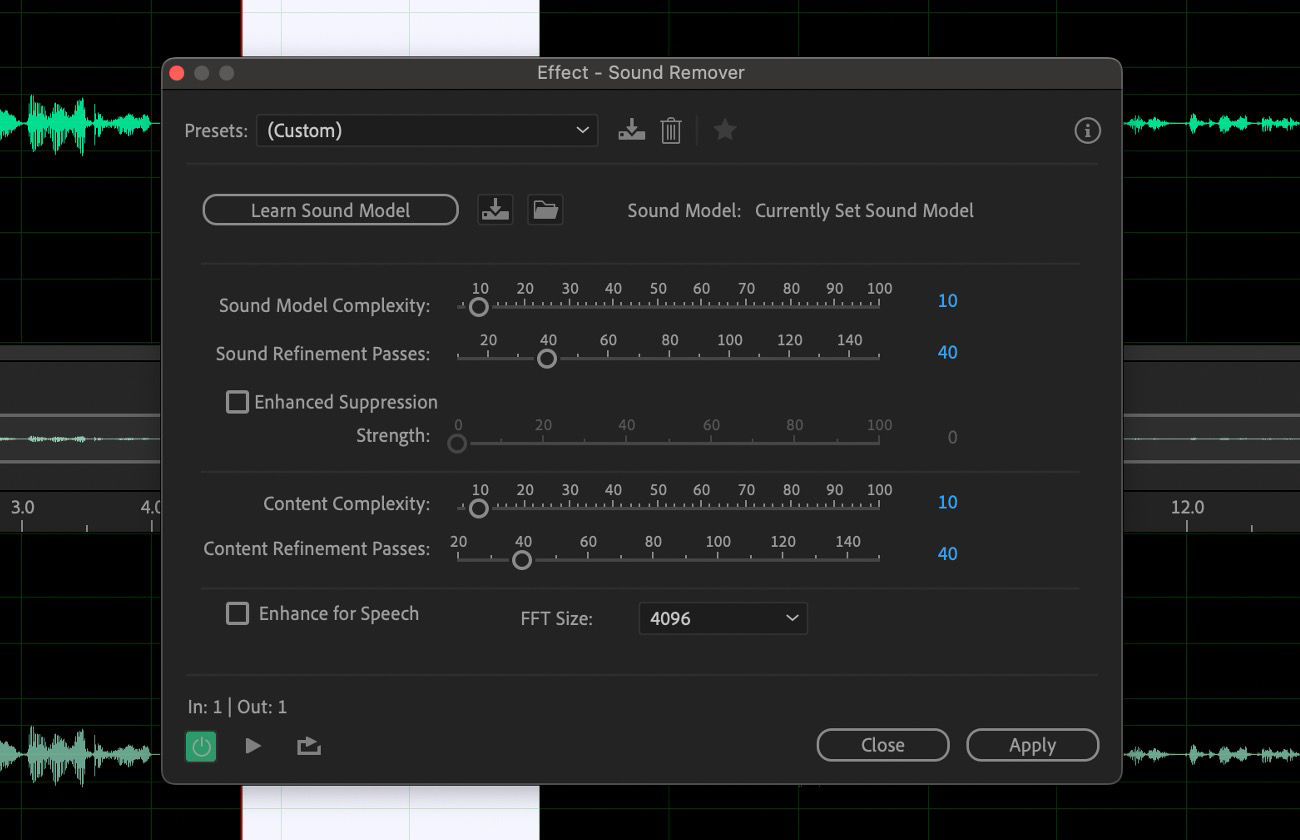Toggle the green effect power button
Viewport: 1300px width, 840px height.
pyautogui.click(x=200, y=746)
